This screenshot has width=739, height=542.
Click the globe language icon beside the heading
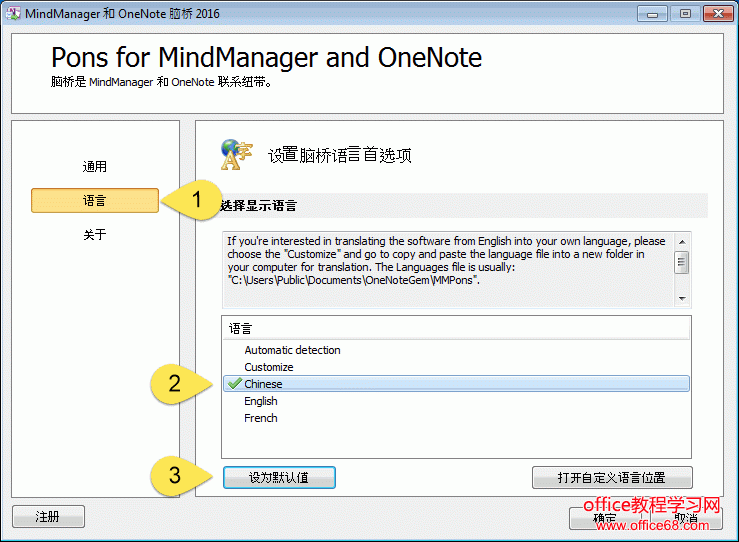[236, 155]
